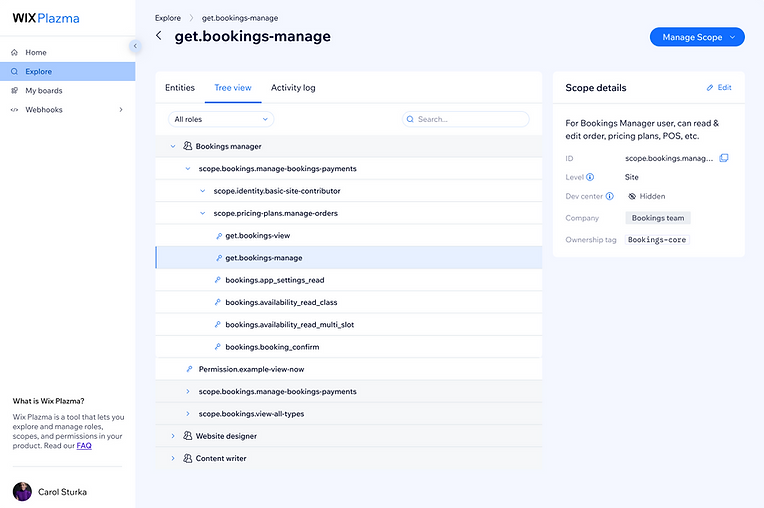Collapse the first scope.bookings.manage-bookings-payments node
The width and height of the screenshot is (764, 508).
tap(188, 169)
